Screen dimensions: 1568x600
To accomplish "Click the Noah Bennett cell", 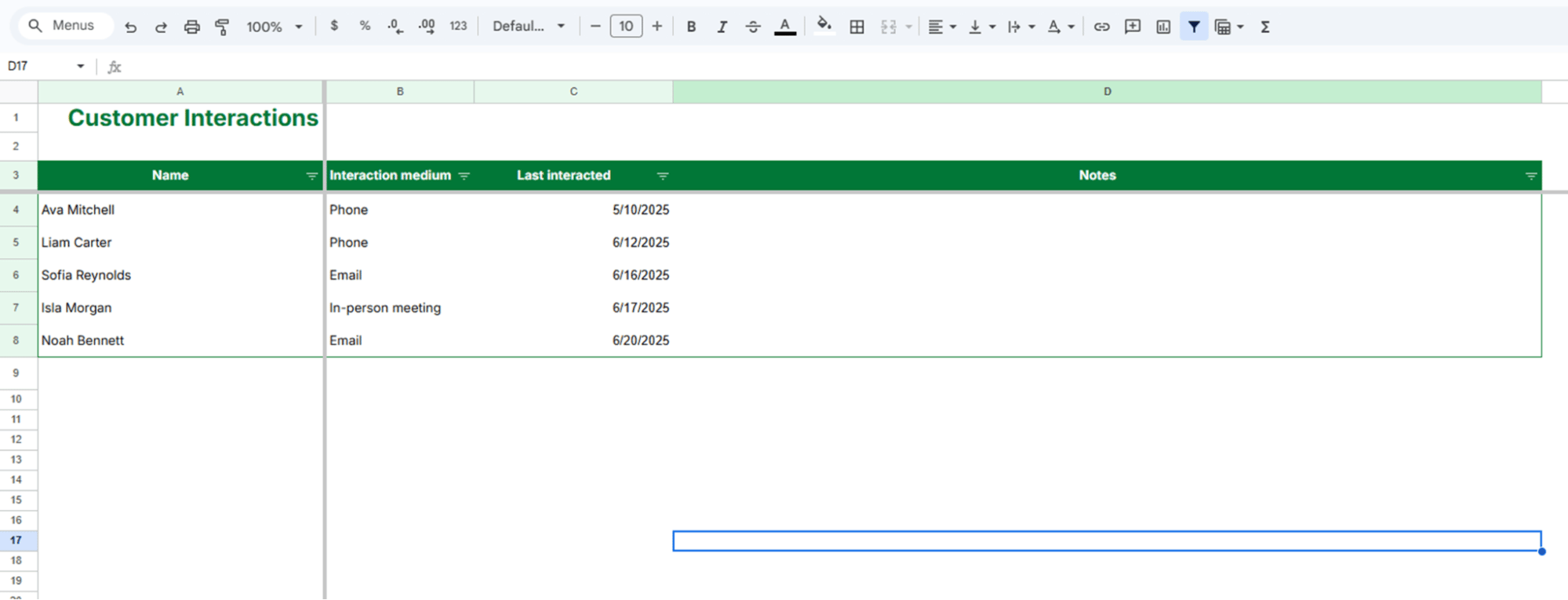I will [x=180, y=340].
